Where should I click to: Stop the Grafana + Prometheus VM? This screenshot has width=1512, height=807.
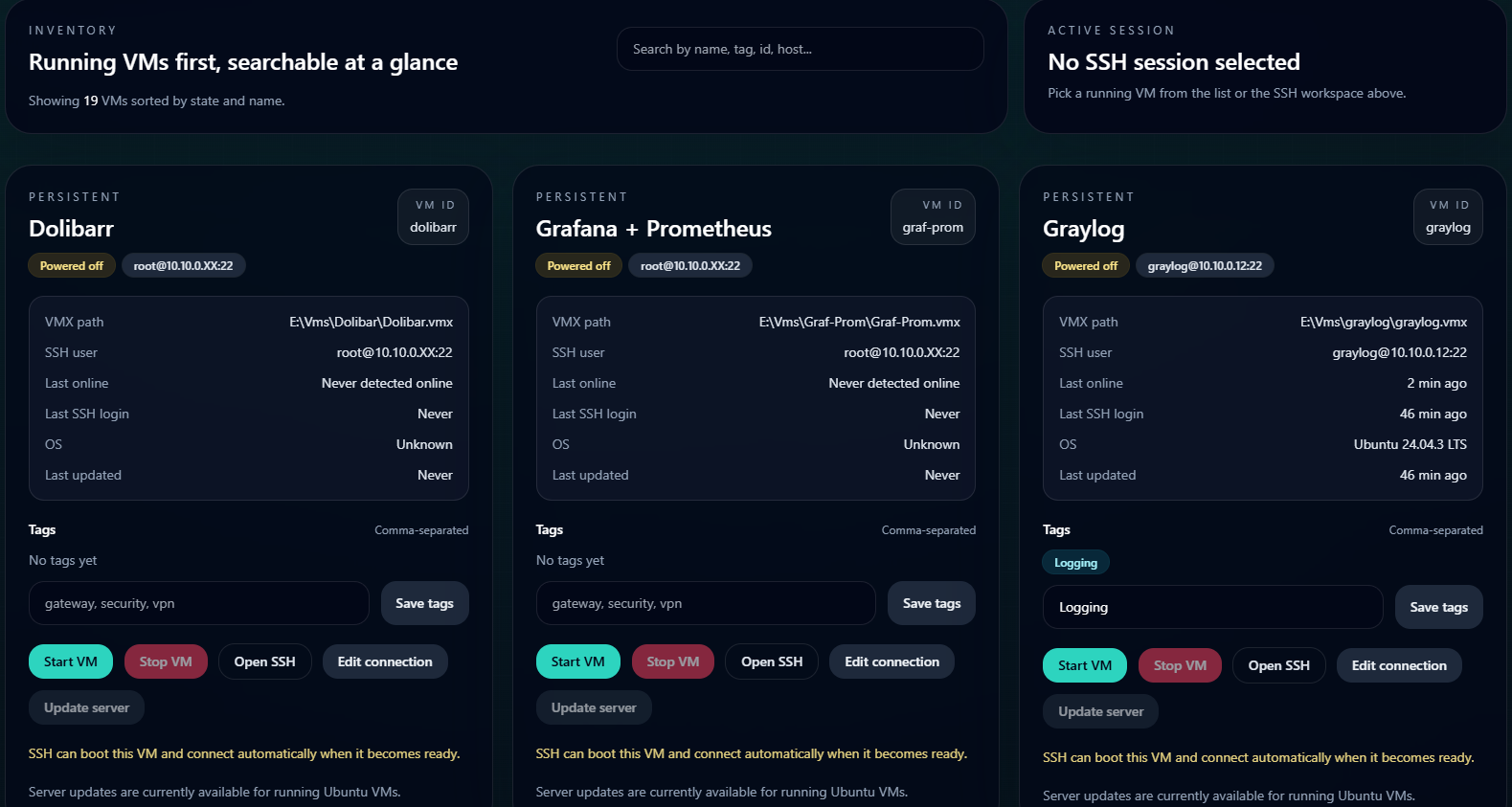(x=673, y=661)
